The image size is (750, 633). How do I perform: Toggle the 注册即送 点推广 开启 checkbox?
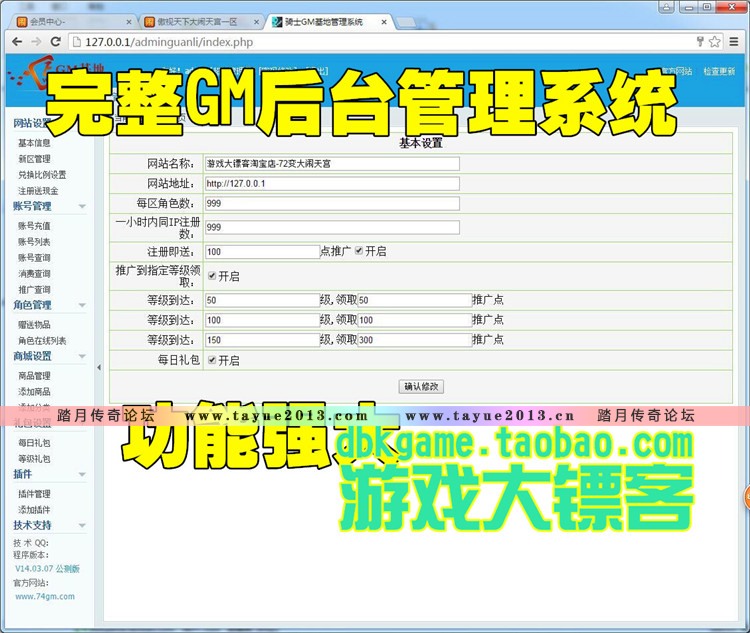(359, 251)
